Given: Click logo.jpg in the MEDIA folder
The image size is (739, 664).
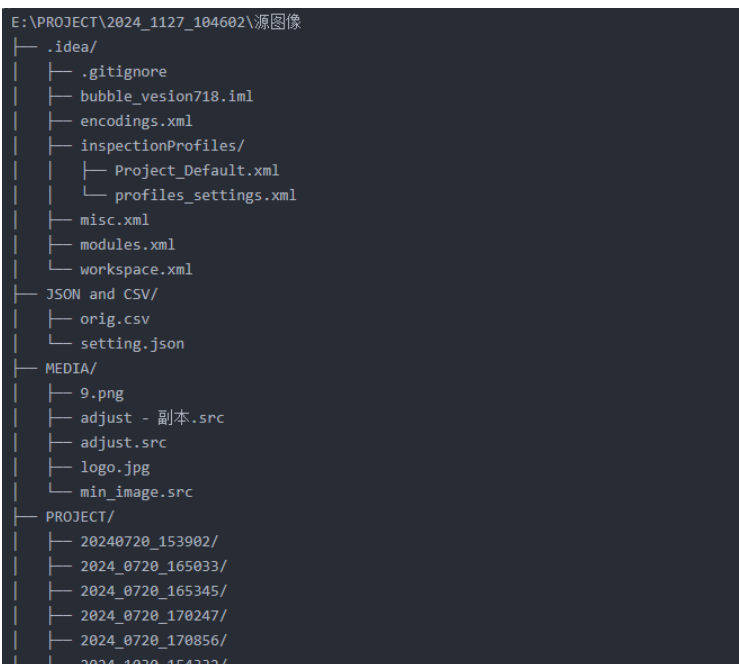Looking at the screenshot, I should click(115, 467).
